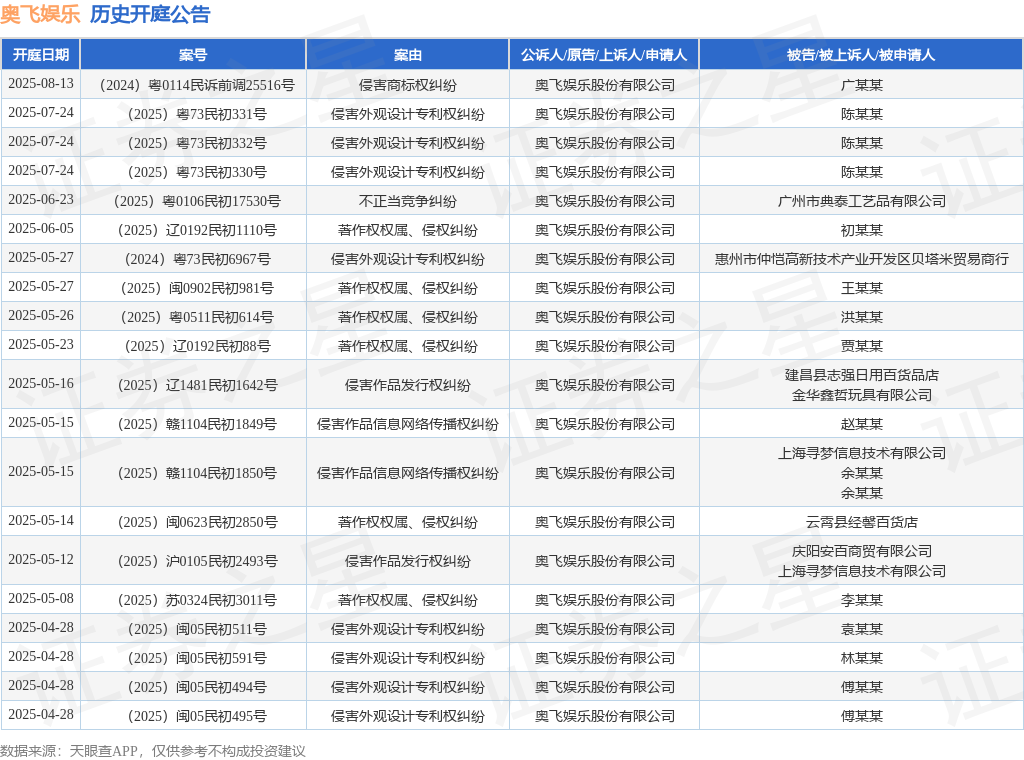Click defendant 广某某

pyautogui.click(x=861, y=85)
